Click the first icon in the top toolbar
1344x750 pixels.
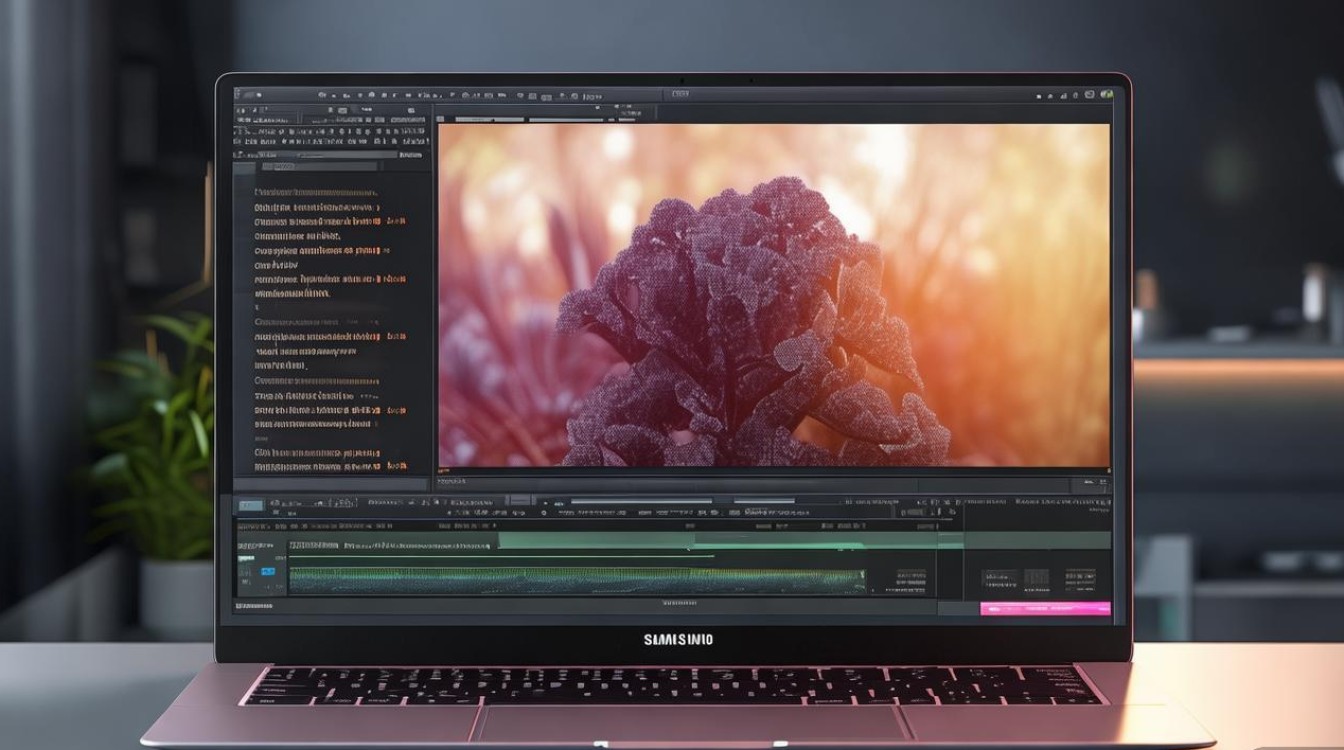(x=323, y=95)
